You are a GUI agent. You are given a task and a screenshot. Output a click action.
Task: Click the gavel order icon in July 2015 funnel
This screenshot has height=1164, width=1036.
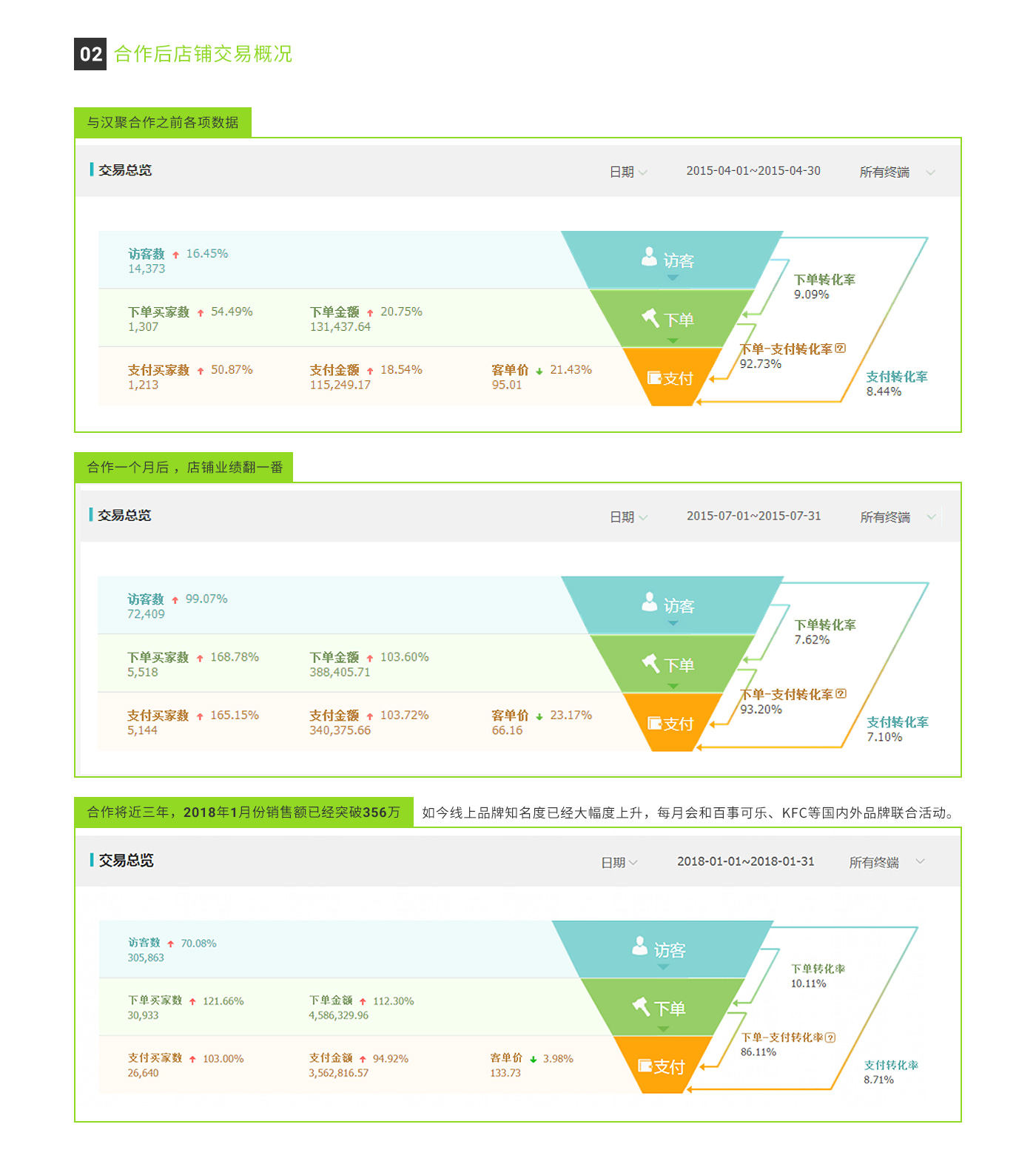point(650,663)
